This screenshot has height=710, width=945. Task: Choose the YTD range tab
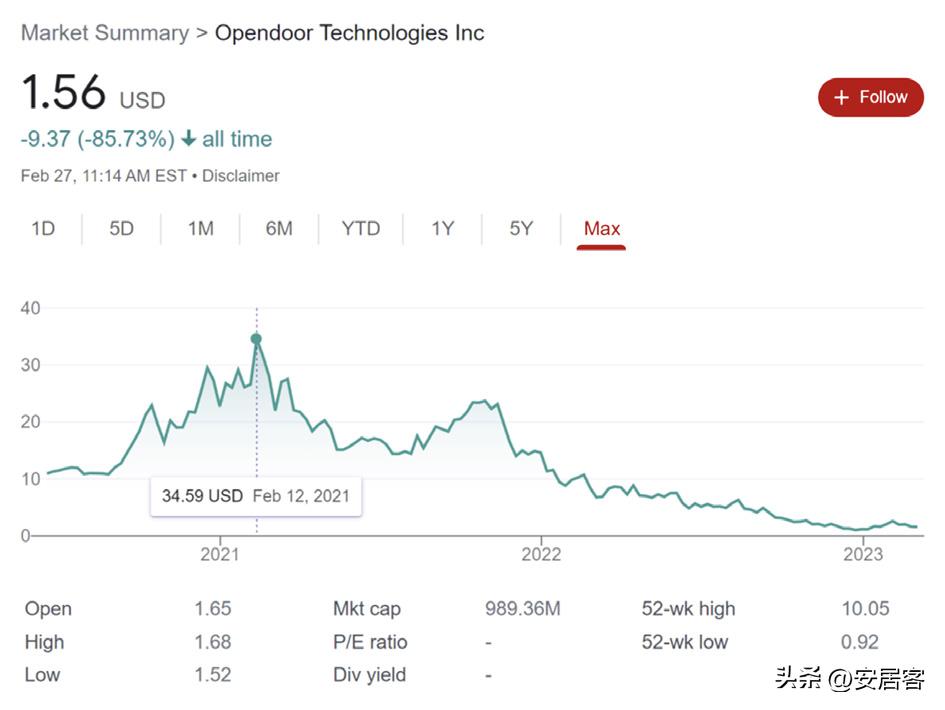pyautogui.click(x=360, y=228)
